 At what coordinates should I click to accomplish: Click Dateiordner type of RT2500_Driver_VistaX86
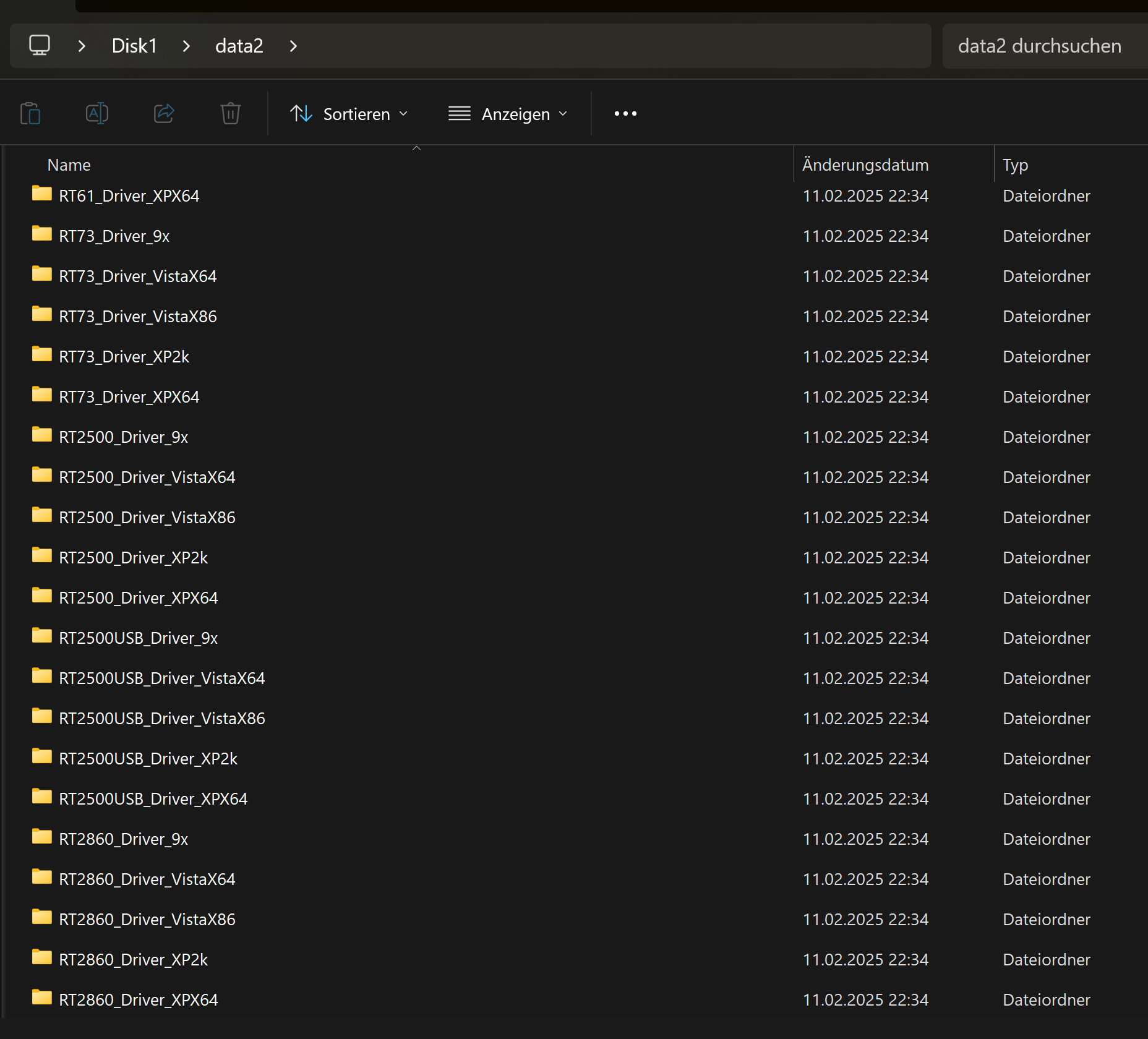tap(1047, 518)
